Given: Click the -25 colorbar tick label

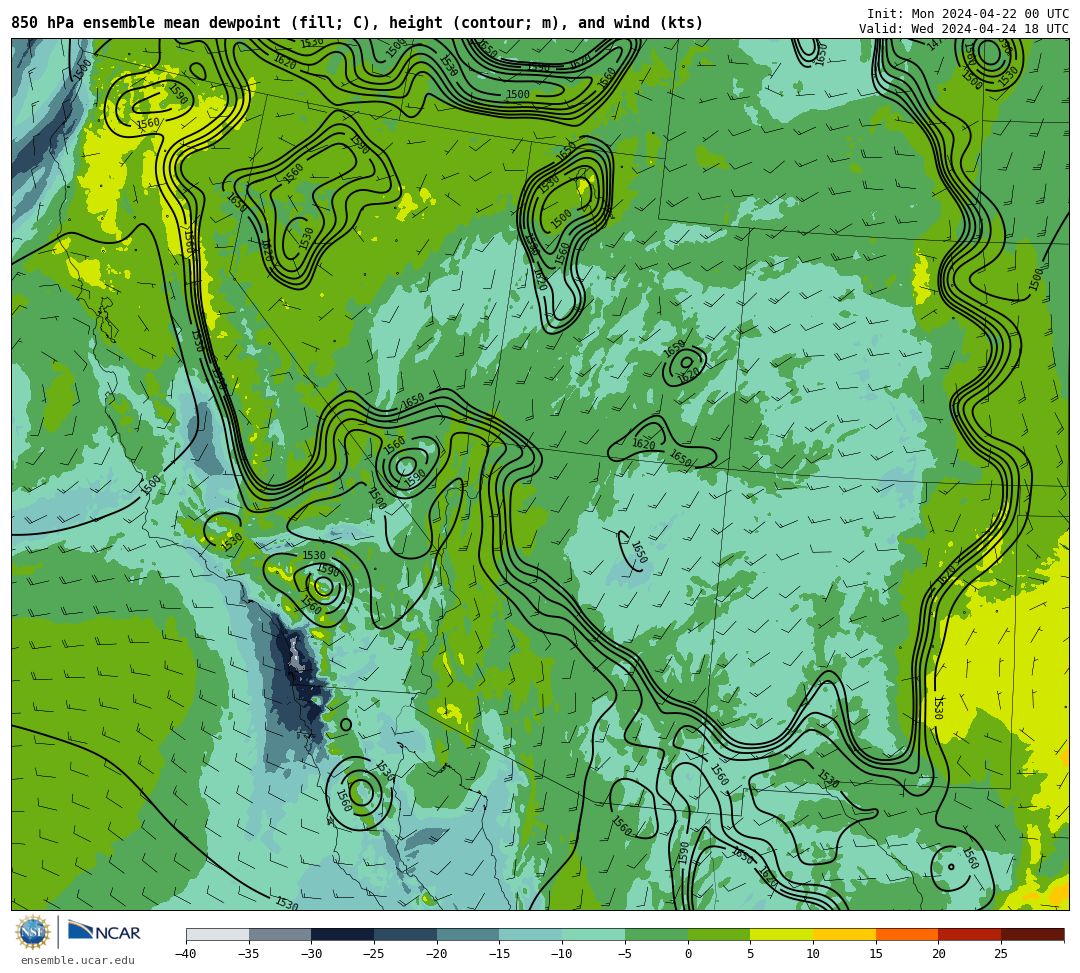Looking at the screenshot, I should tap(374, 954).
